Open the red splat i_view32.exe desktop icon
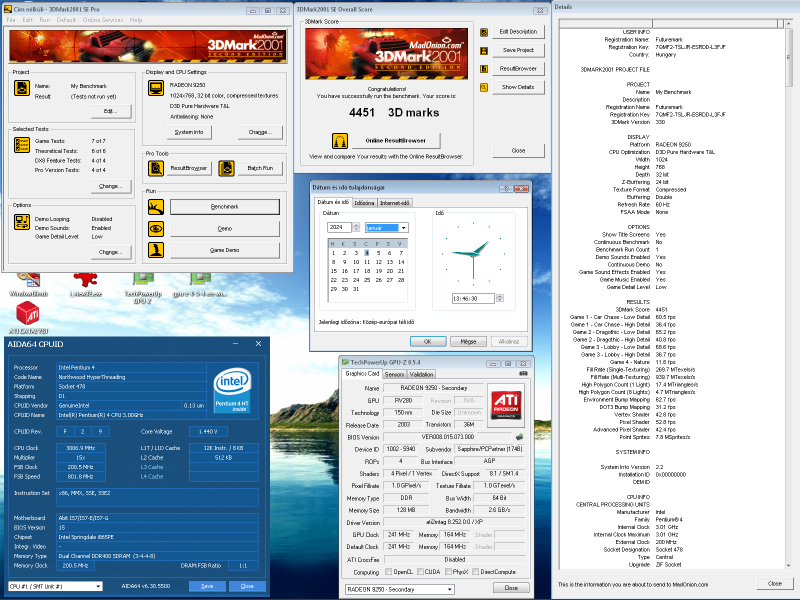 click(85, 284)
